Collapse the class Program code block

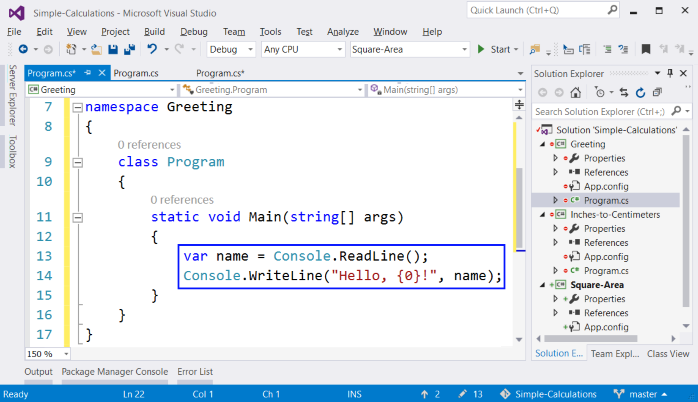click(77, 162)
